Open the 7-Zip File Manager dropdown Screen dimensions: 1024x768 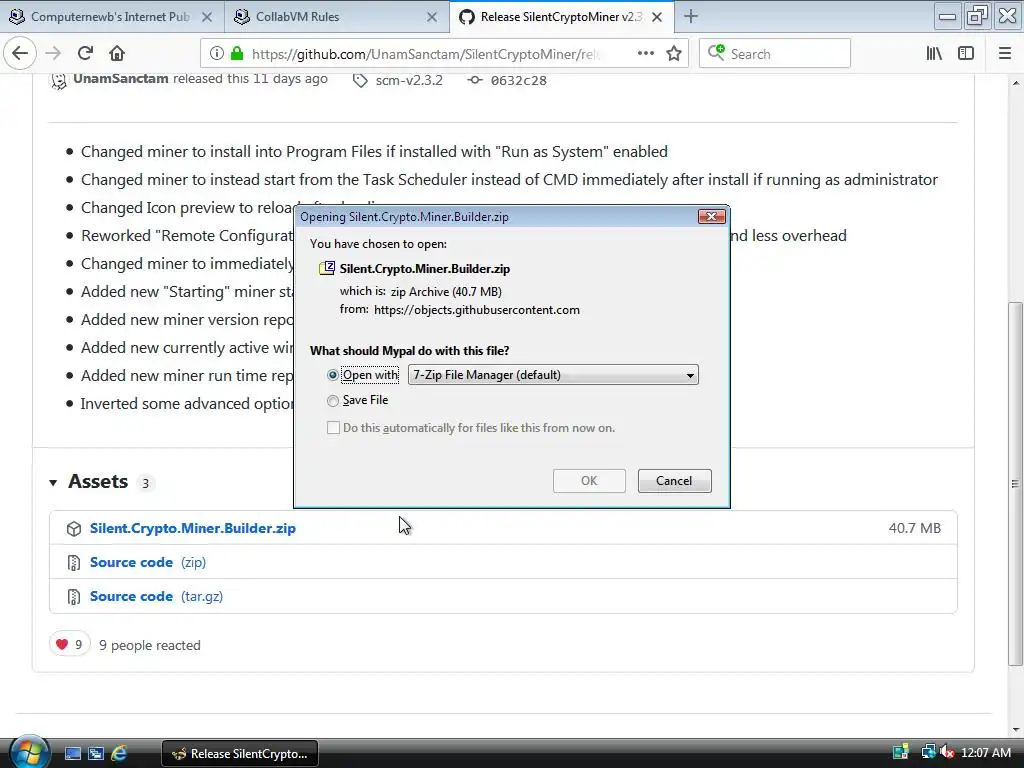pyautogui.click(x=553, y=375)
